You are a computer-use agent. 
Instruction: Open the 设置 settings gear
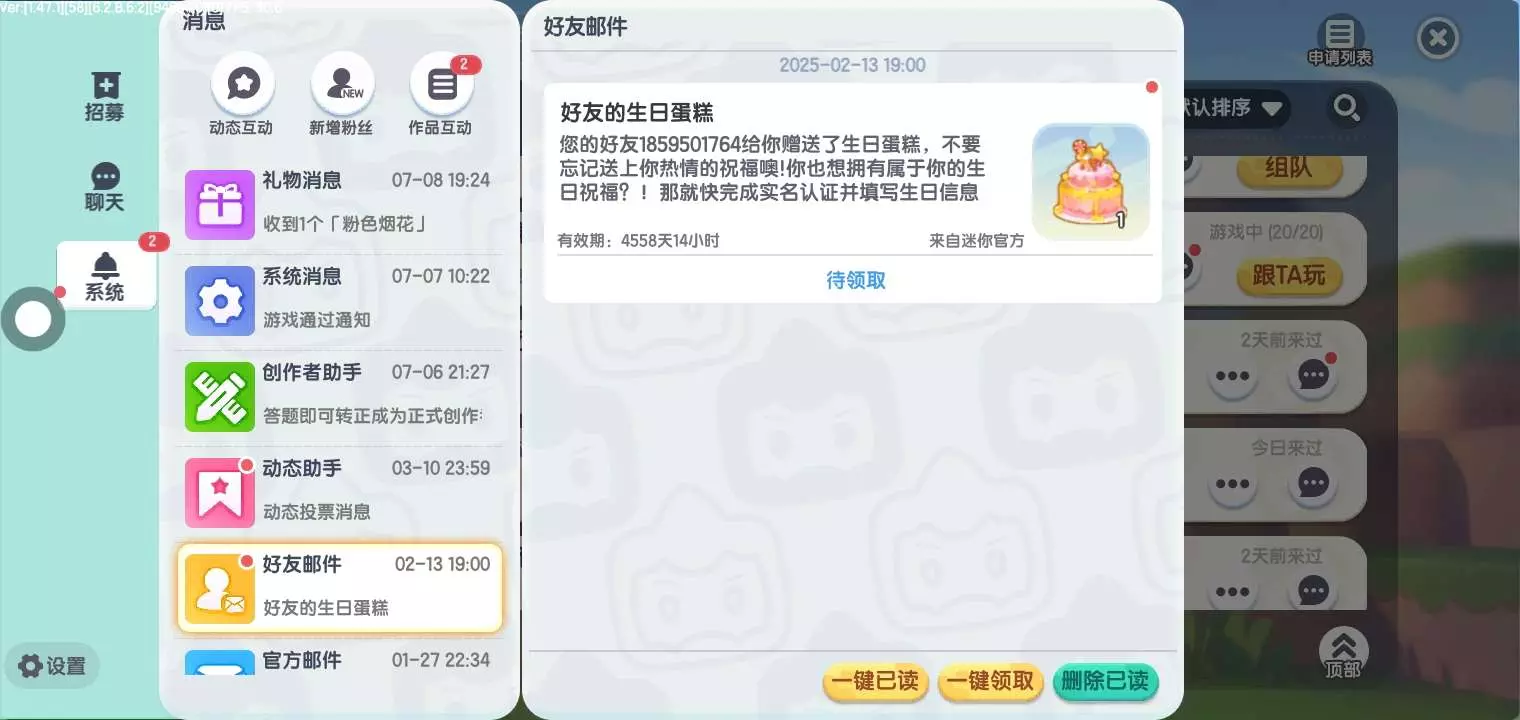(52, 666)
